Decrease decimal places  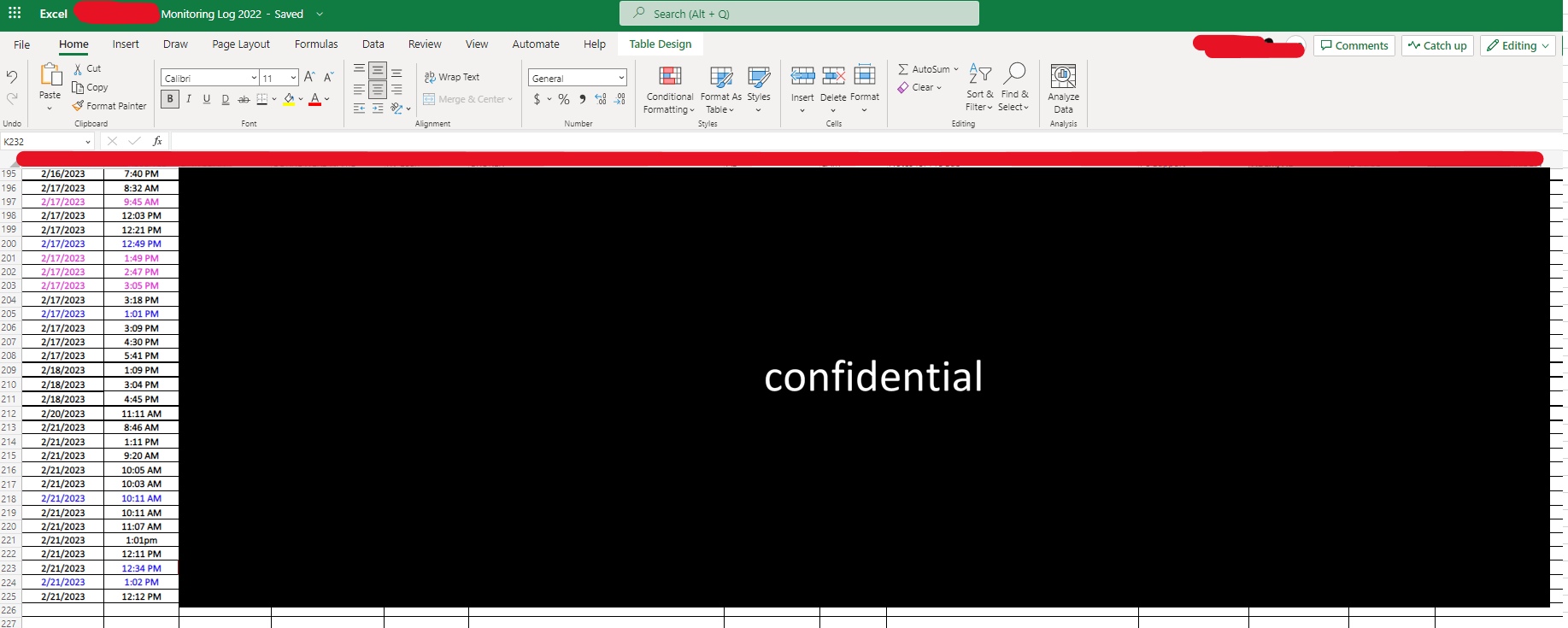coord(620,99)
